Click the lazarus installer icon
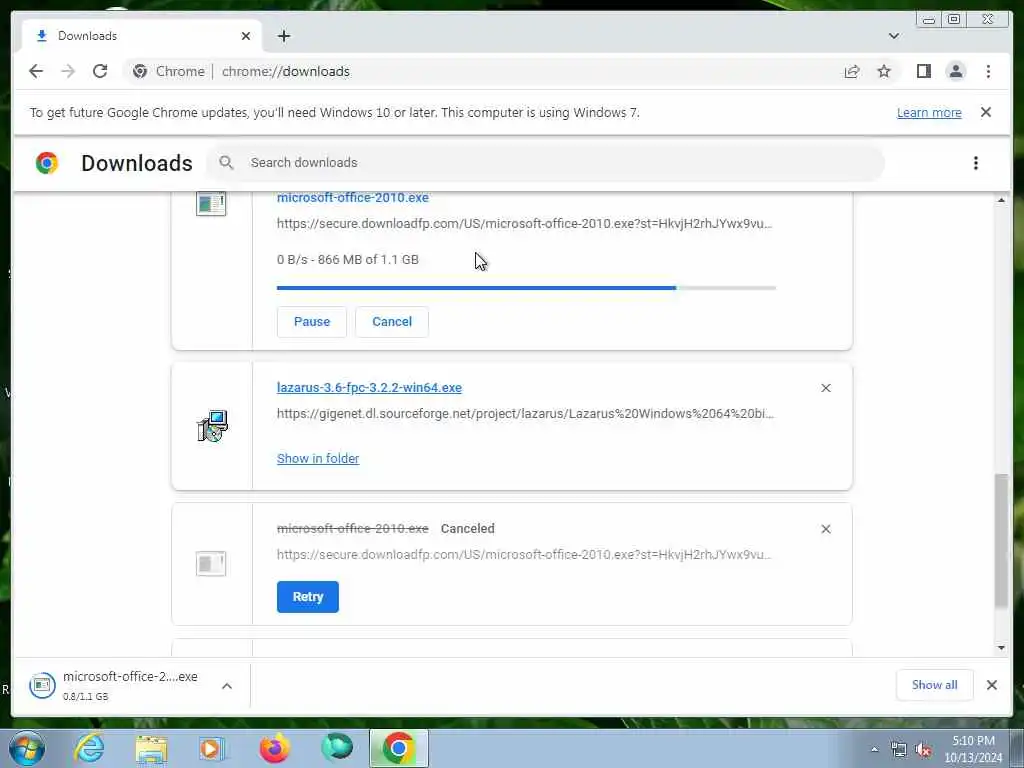 click(212, 426)
